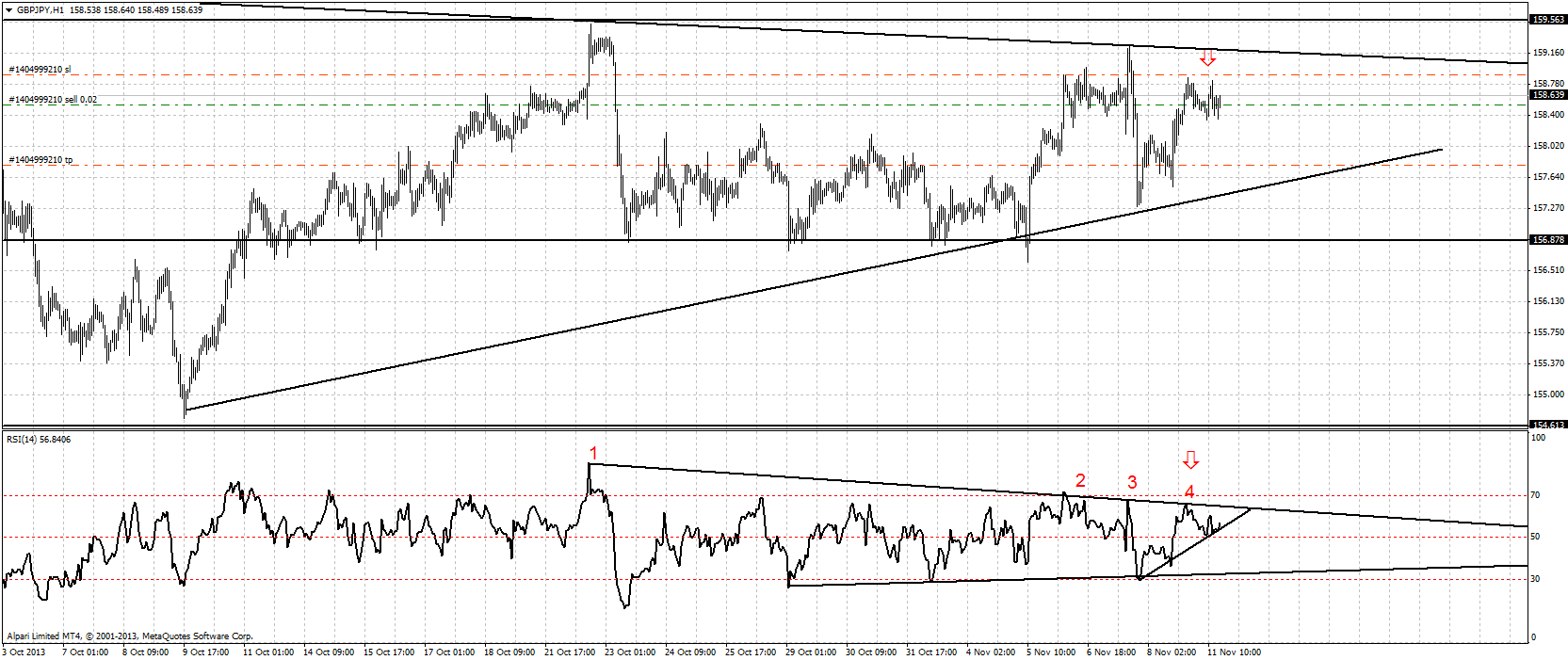This screenshot has height=660, width=1568.
Task: Click the 14 Oct 09:00 time label
Action: [x=329, y=652]
